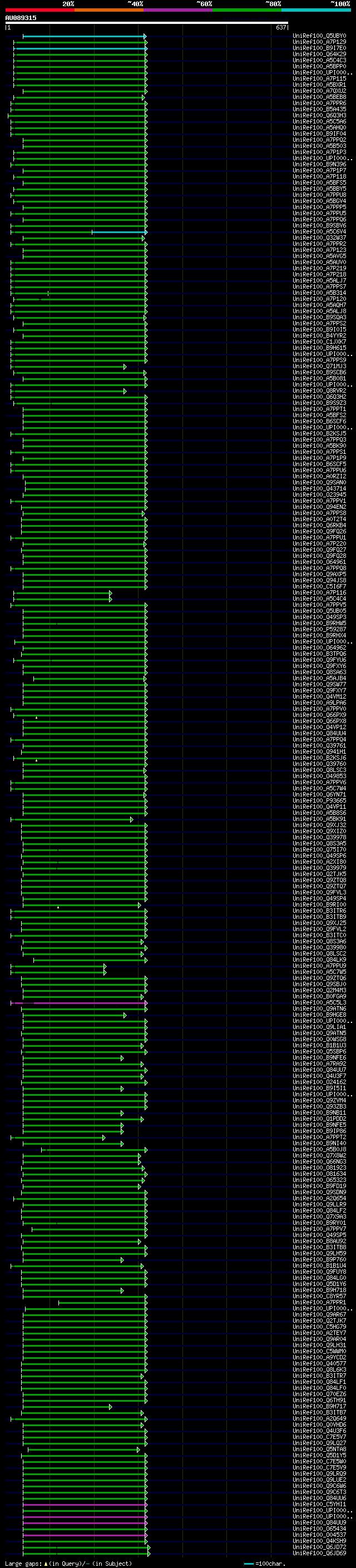The width and height of the screenshot is (356, 1568).
Task: Open the UniRef100_A7P129 hit
Action: [x=319, y=42]
